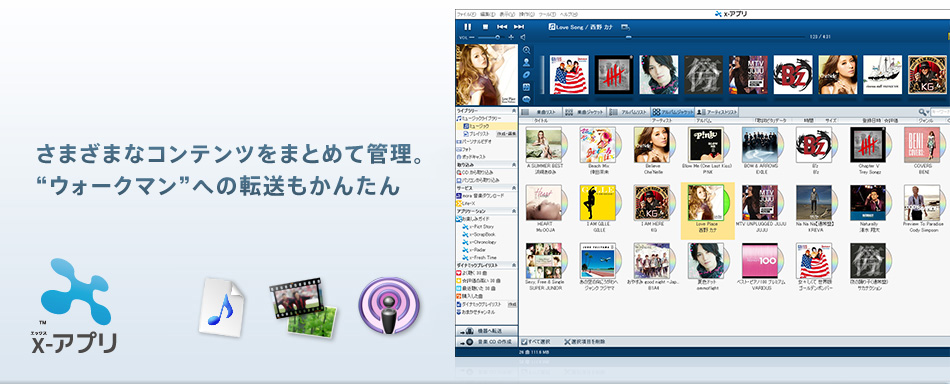950x384 pixels.
Task: Click the calendar icon beside the album art
Action: (x=526, y=87)
